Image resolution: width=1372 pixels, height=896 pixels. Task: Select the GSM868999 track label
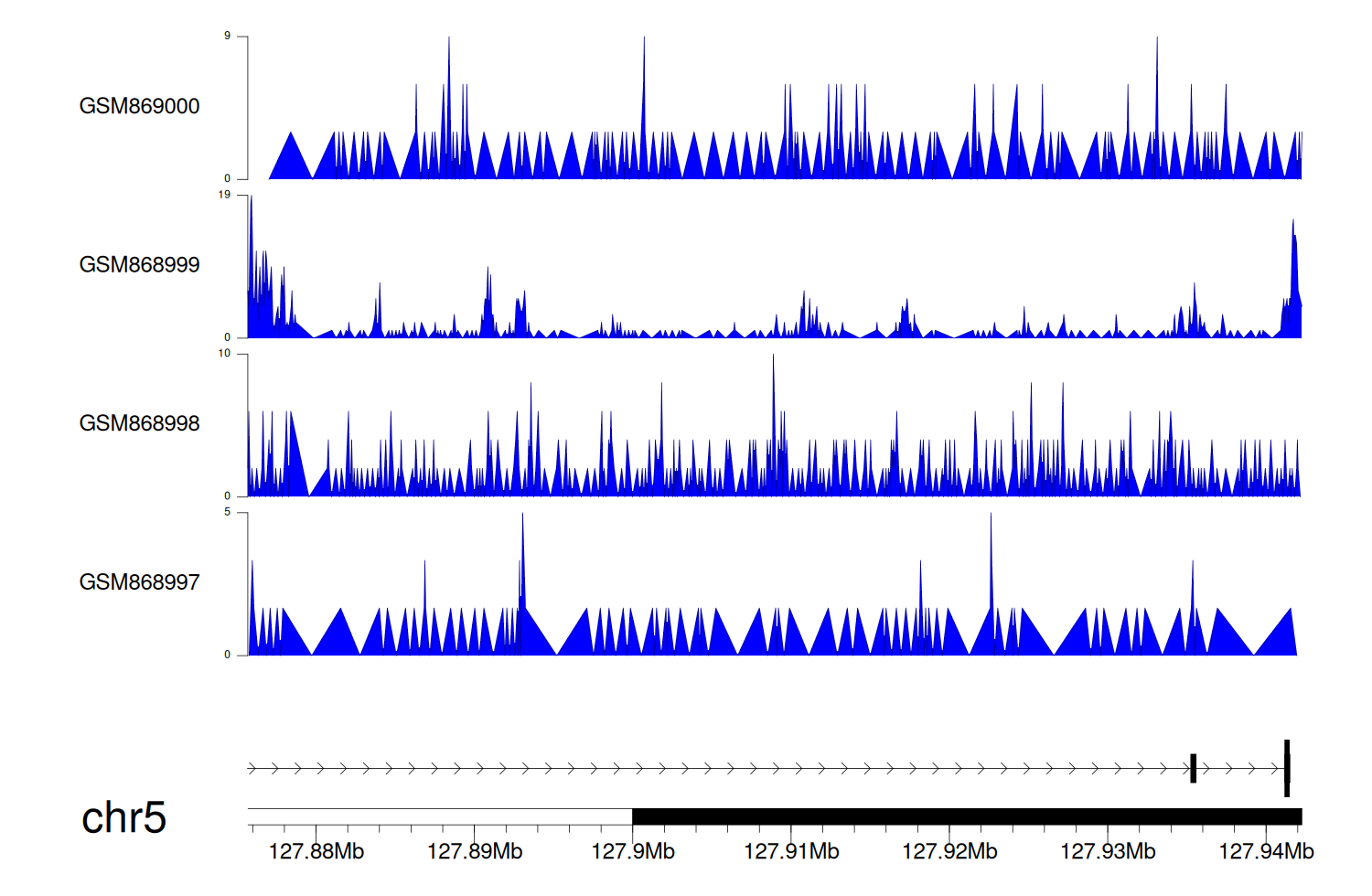pos(139,265)
